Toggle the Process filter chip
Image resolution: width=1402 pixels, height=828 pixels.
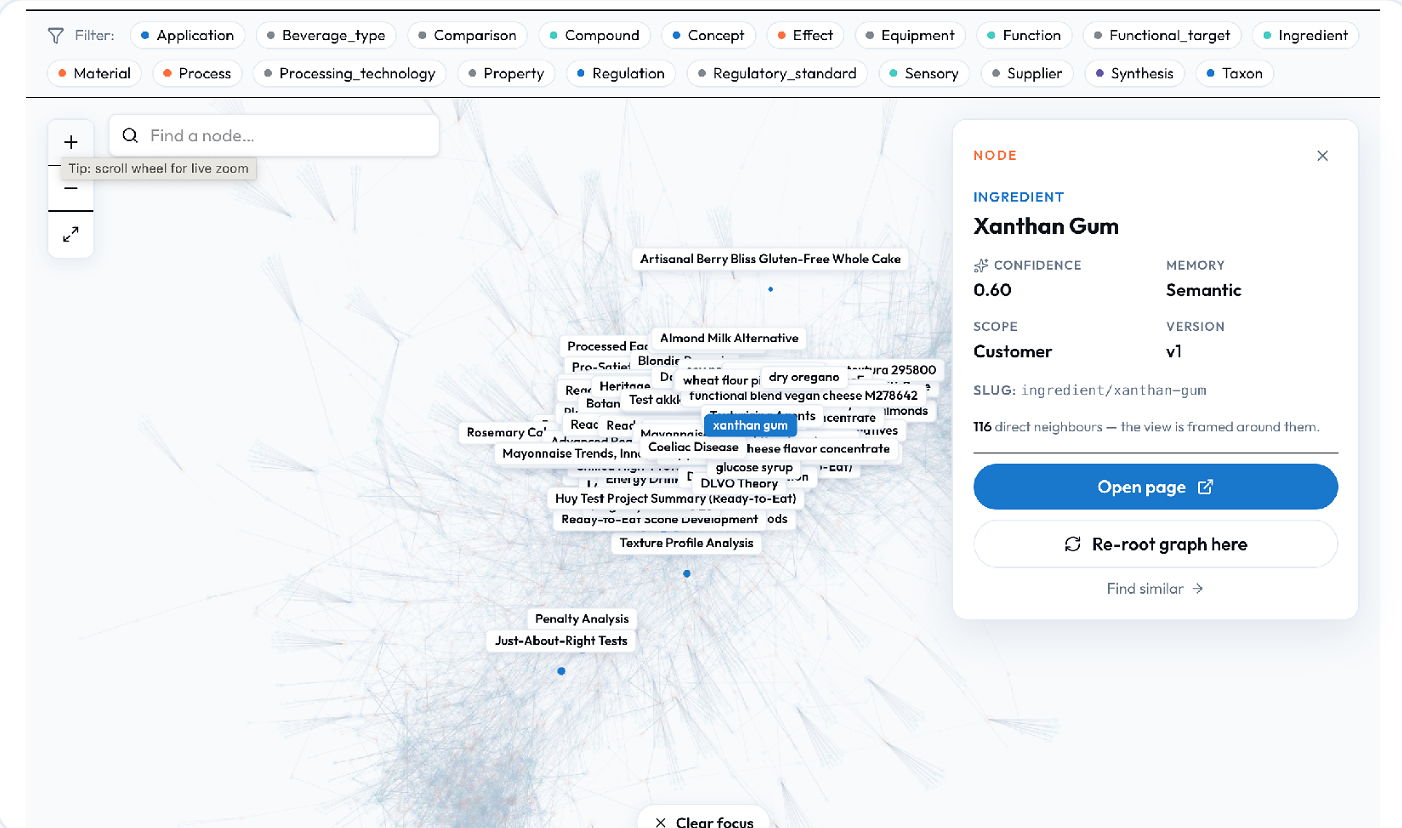coord(197,73)
